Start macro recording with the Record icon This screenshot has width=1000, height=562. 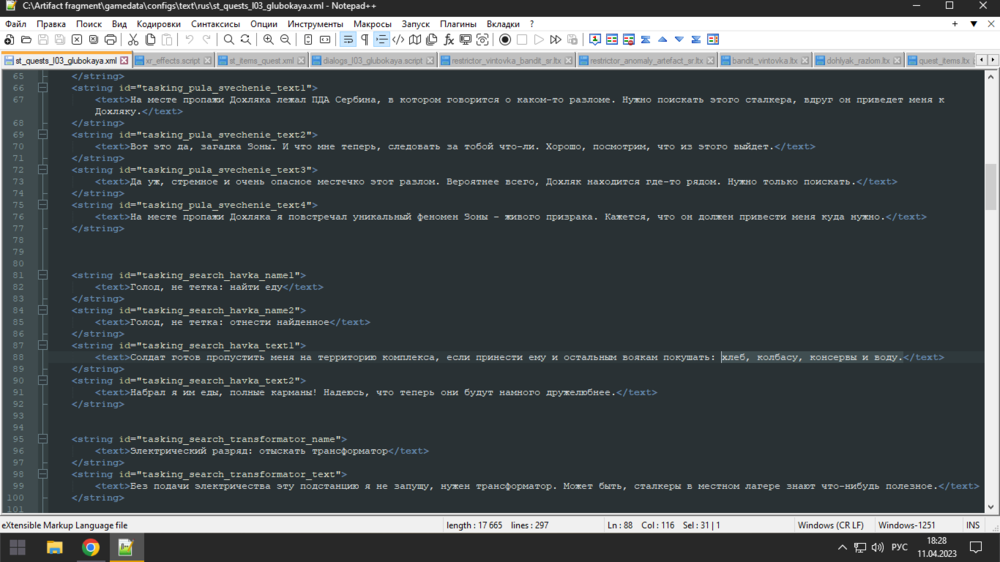tap(505, 40)
